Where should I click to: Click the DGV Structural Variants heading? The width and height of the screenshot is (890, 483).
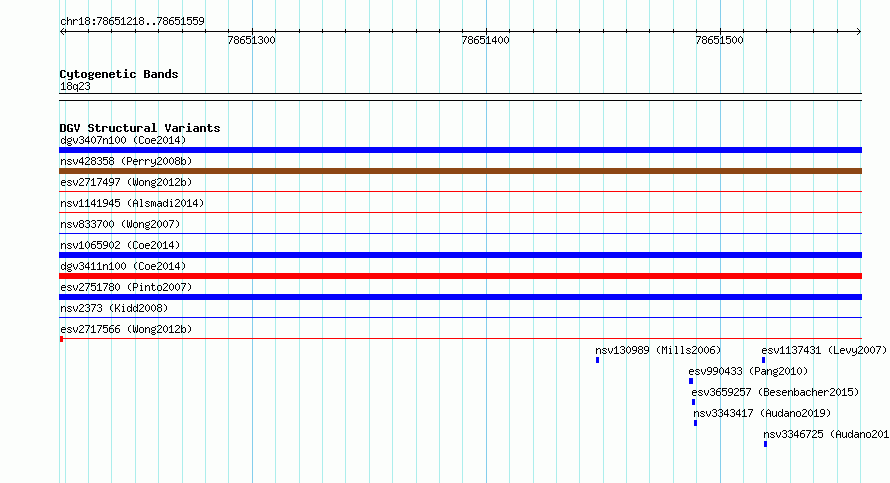pyautogui.click(x=140, y=128)
